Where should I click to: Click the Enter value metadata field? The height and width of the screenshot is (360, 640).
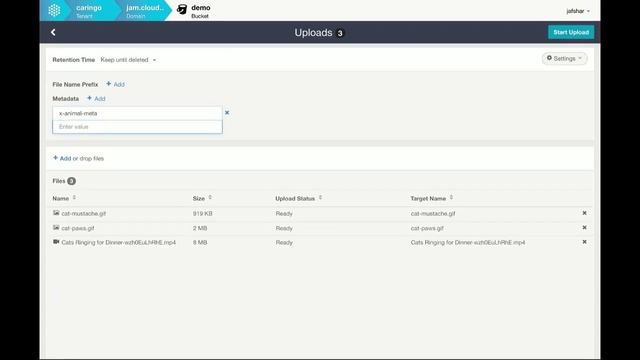pos(137,127)
